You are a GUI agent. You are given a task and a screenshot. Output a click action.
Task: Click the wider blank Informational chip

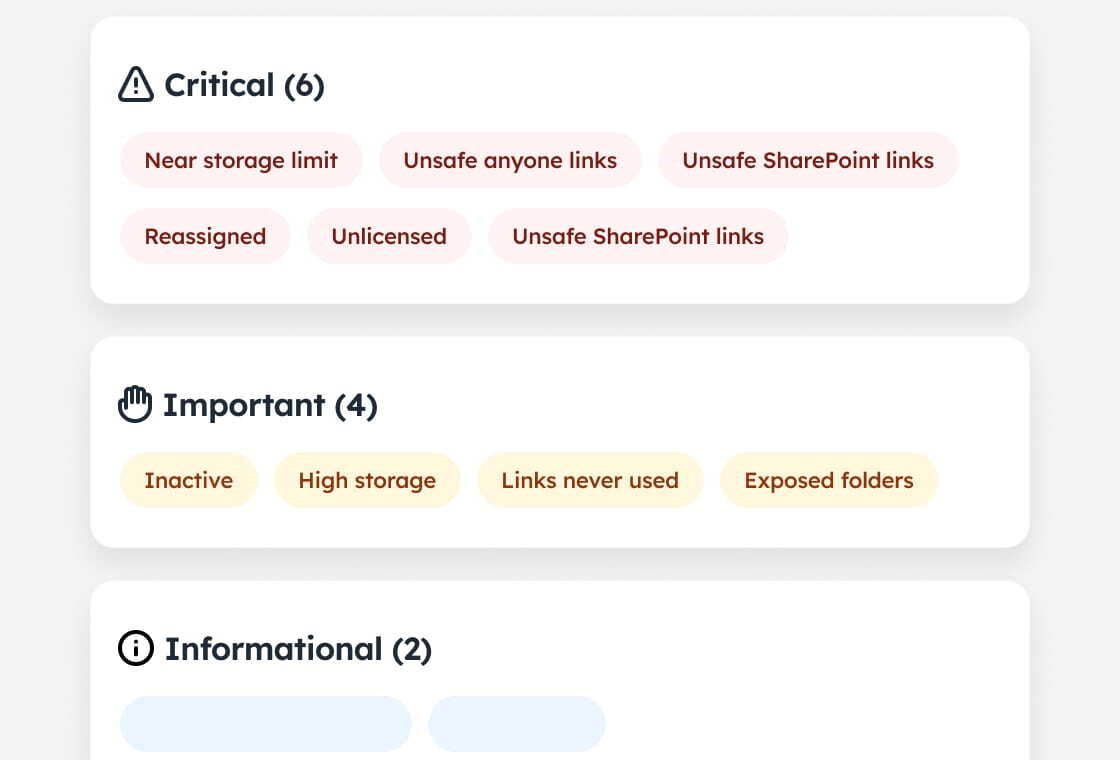tap(266, 724)
